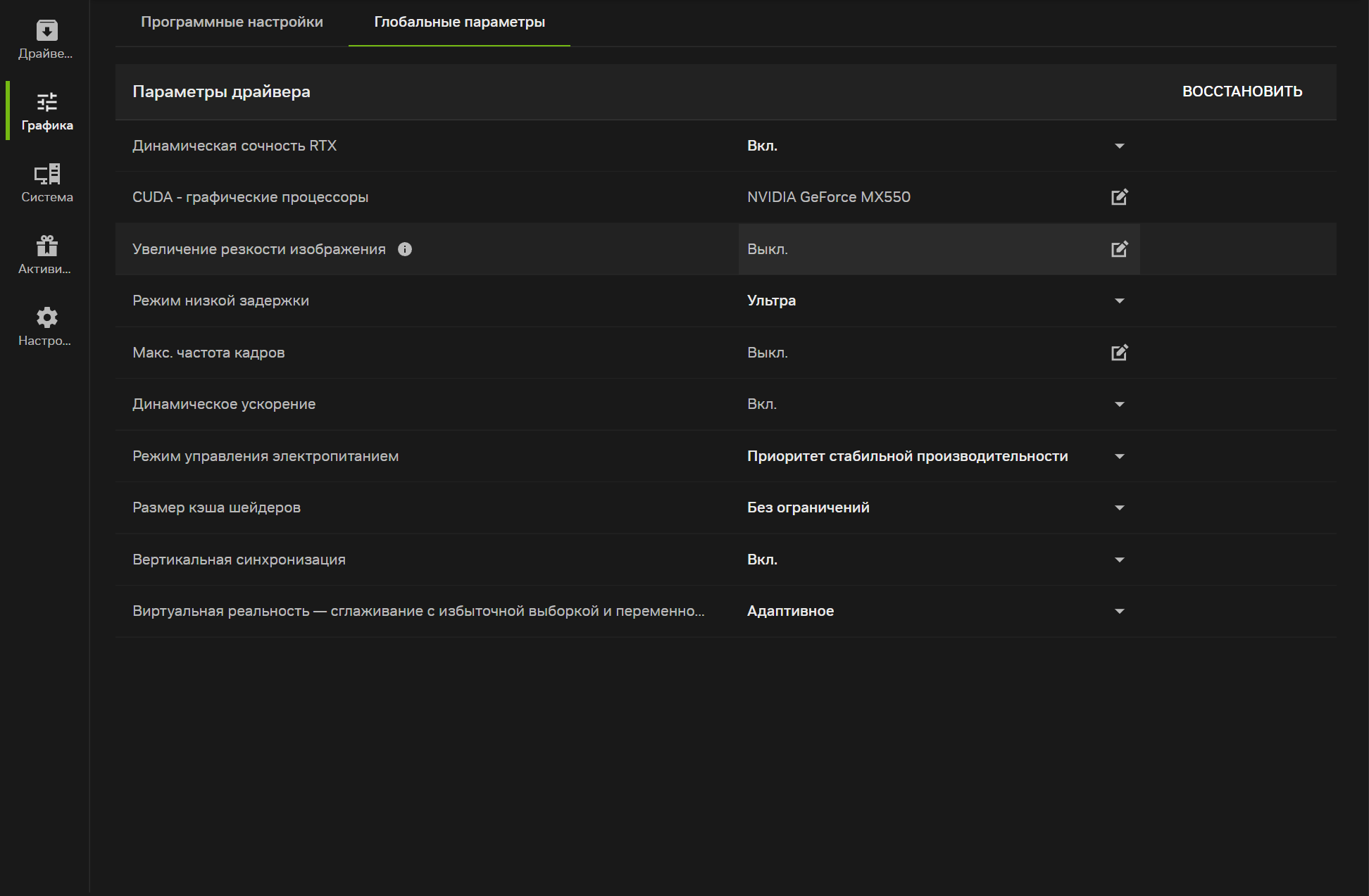
Task: Open Виртуальная реальность Адаптивное dropdown
Action: 1119,611
